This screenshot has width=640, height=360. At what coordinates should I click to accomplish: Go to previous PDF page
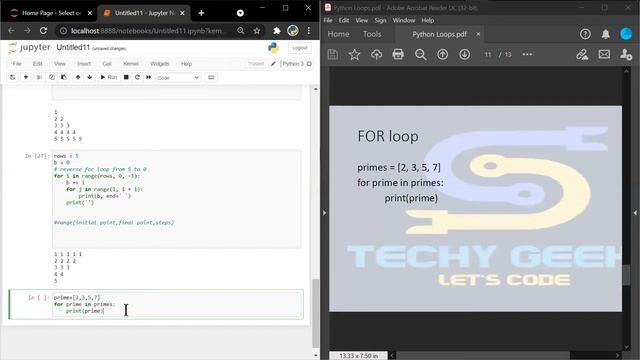(442, 54)
